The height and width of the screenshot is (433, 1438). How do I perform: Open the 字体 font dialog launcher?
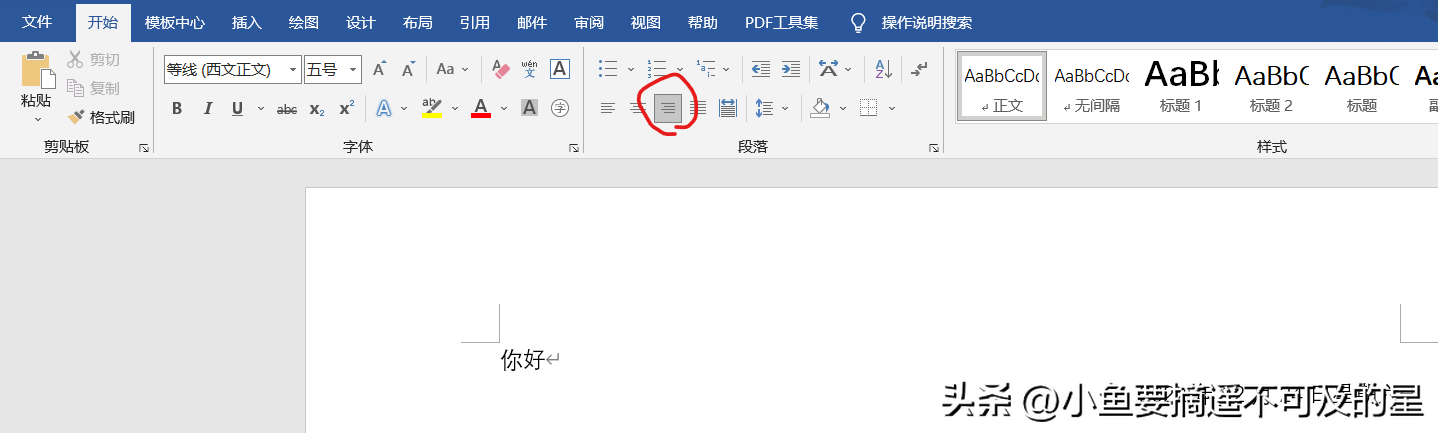click(x=574, y=148)
